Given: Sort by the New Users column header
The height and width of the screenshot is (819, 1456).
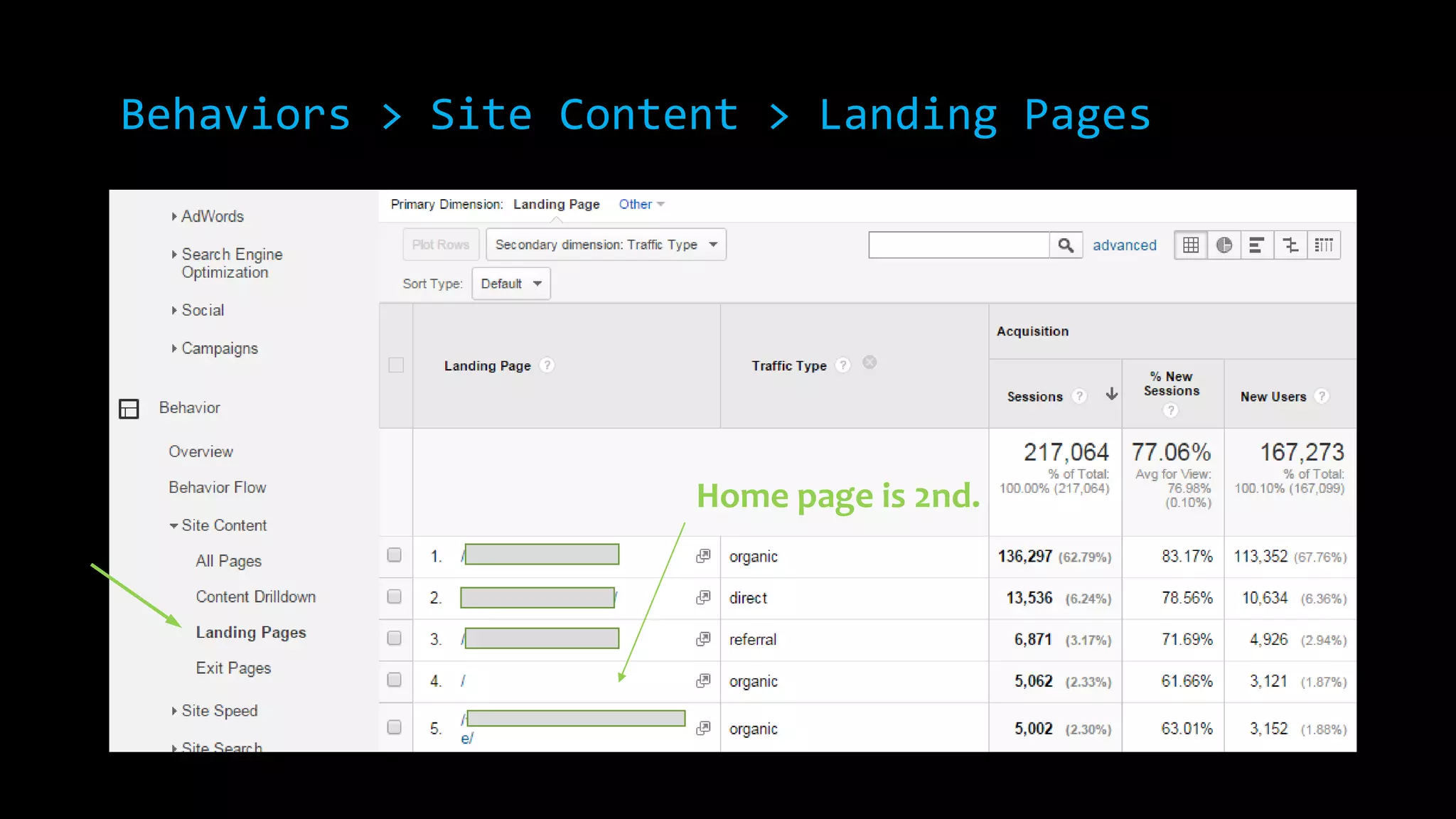Looking at the screenshot, I should tap(1273, 397).
